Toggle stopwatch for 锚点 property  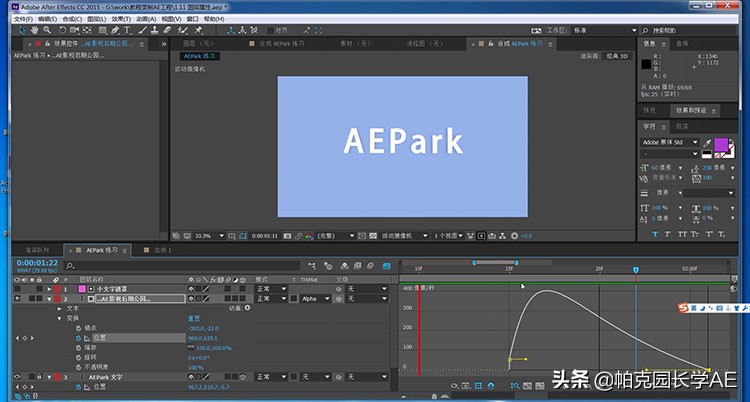tap(78, 328)
